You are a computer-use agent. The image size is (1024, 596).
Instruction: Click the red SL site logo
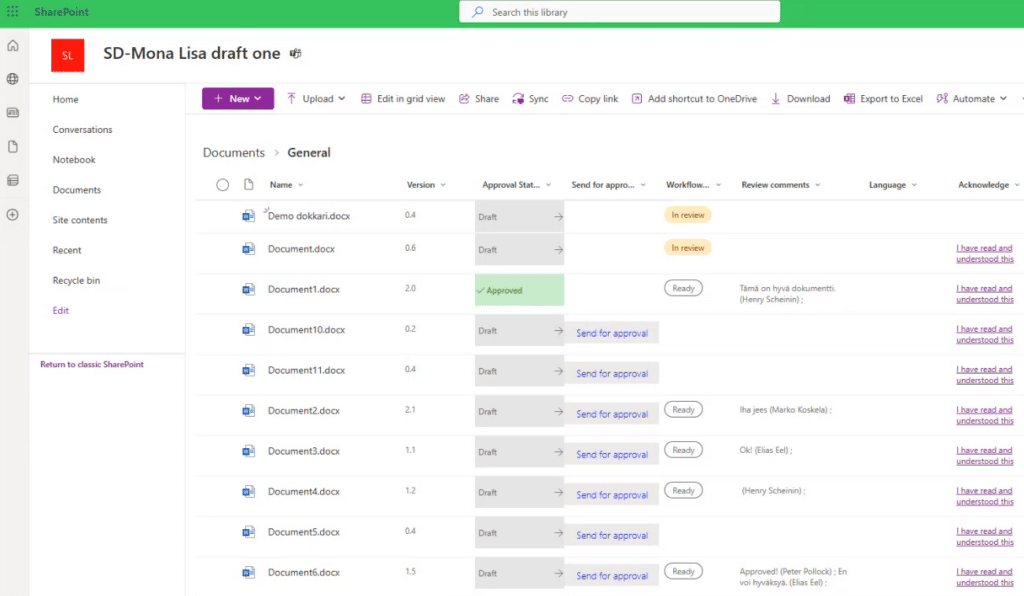pyautogui.click(x=68, y=55)
